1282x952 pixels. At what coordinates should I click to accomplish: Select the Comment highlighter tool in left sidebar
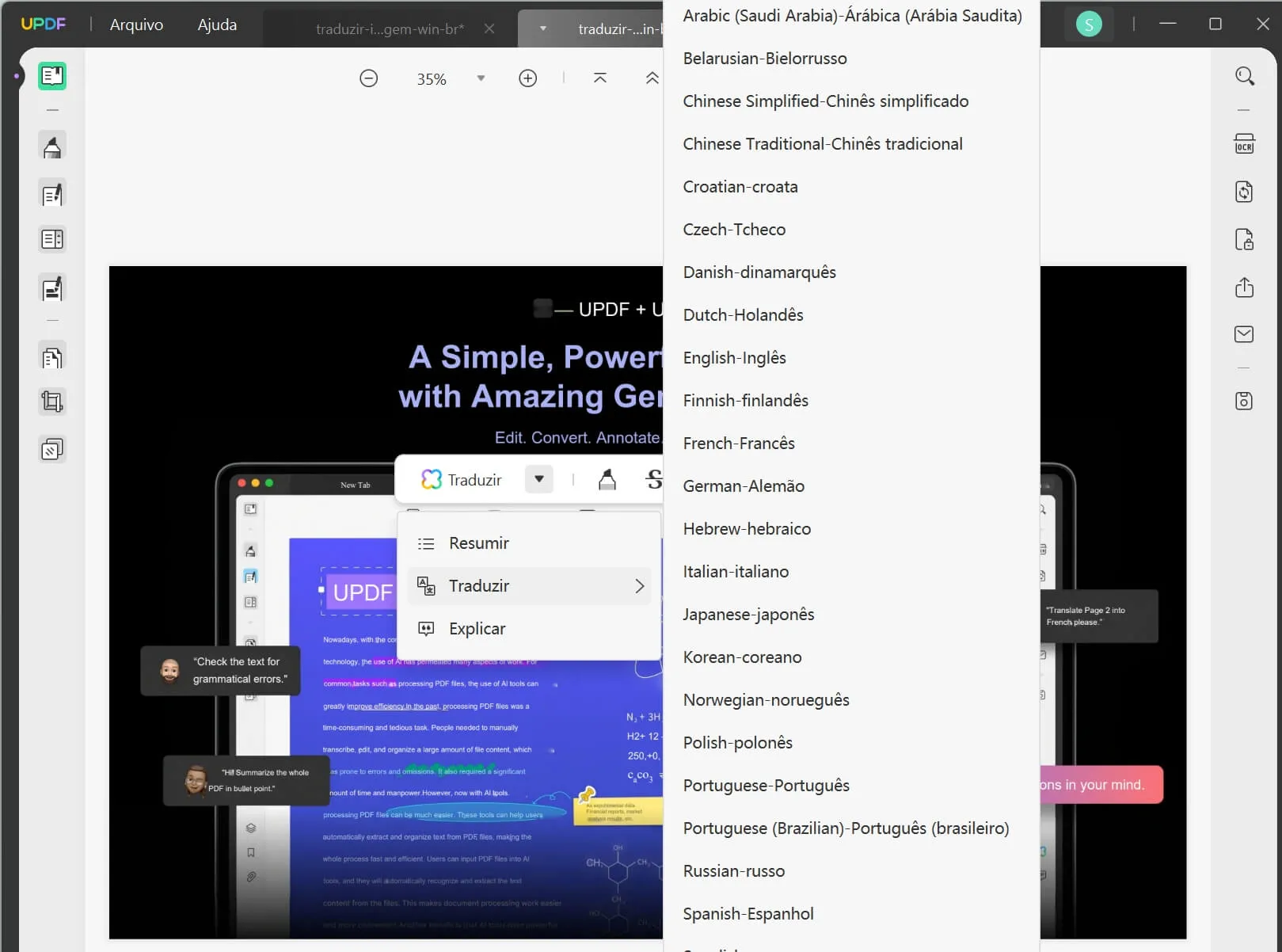52,147
